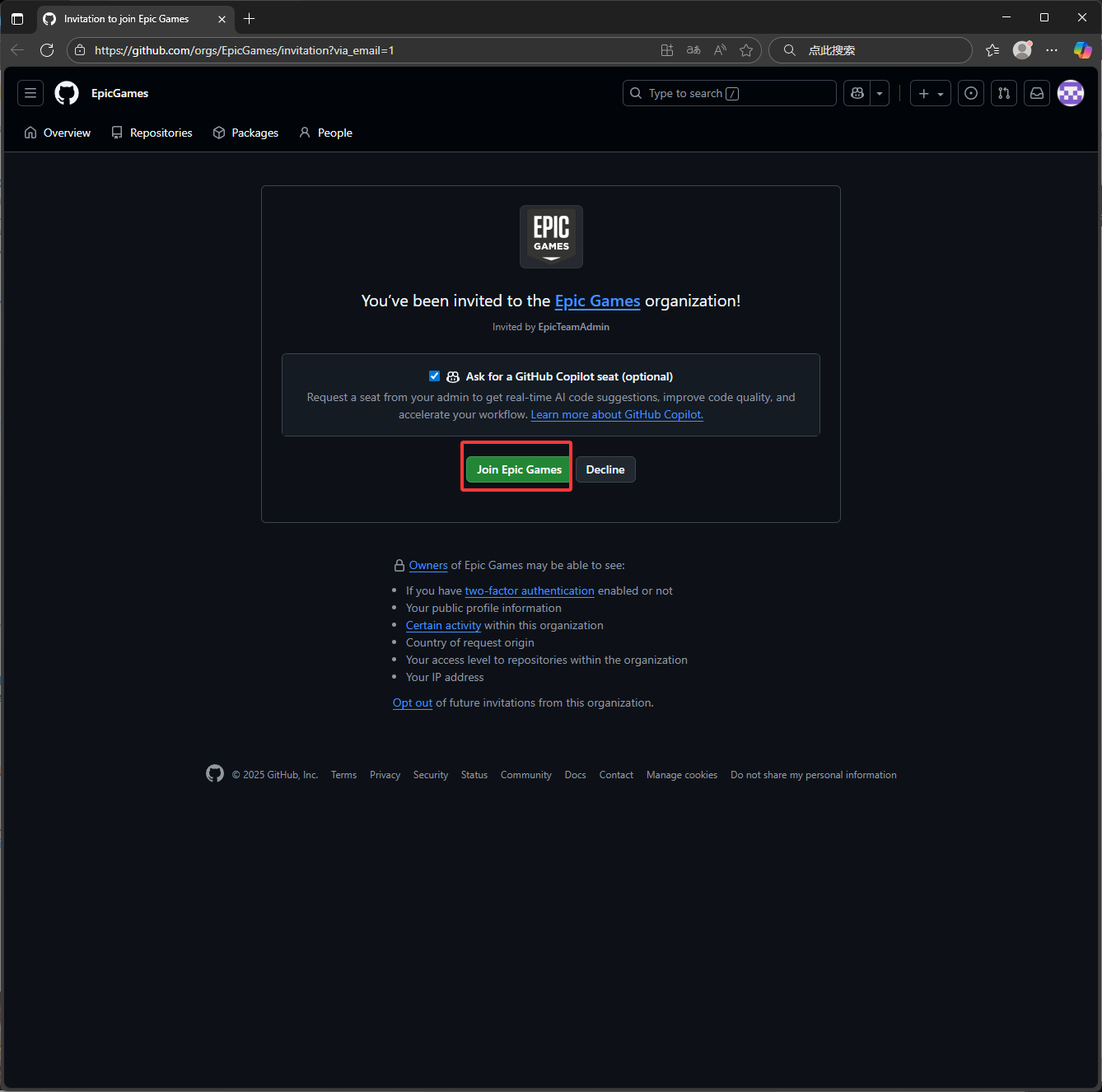
Task: Open the split screen icon in address bar
Action: pos(667,50)
